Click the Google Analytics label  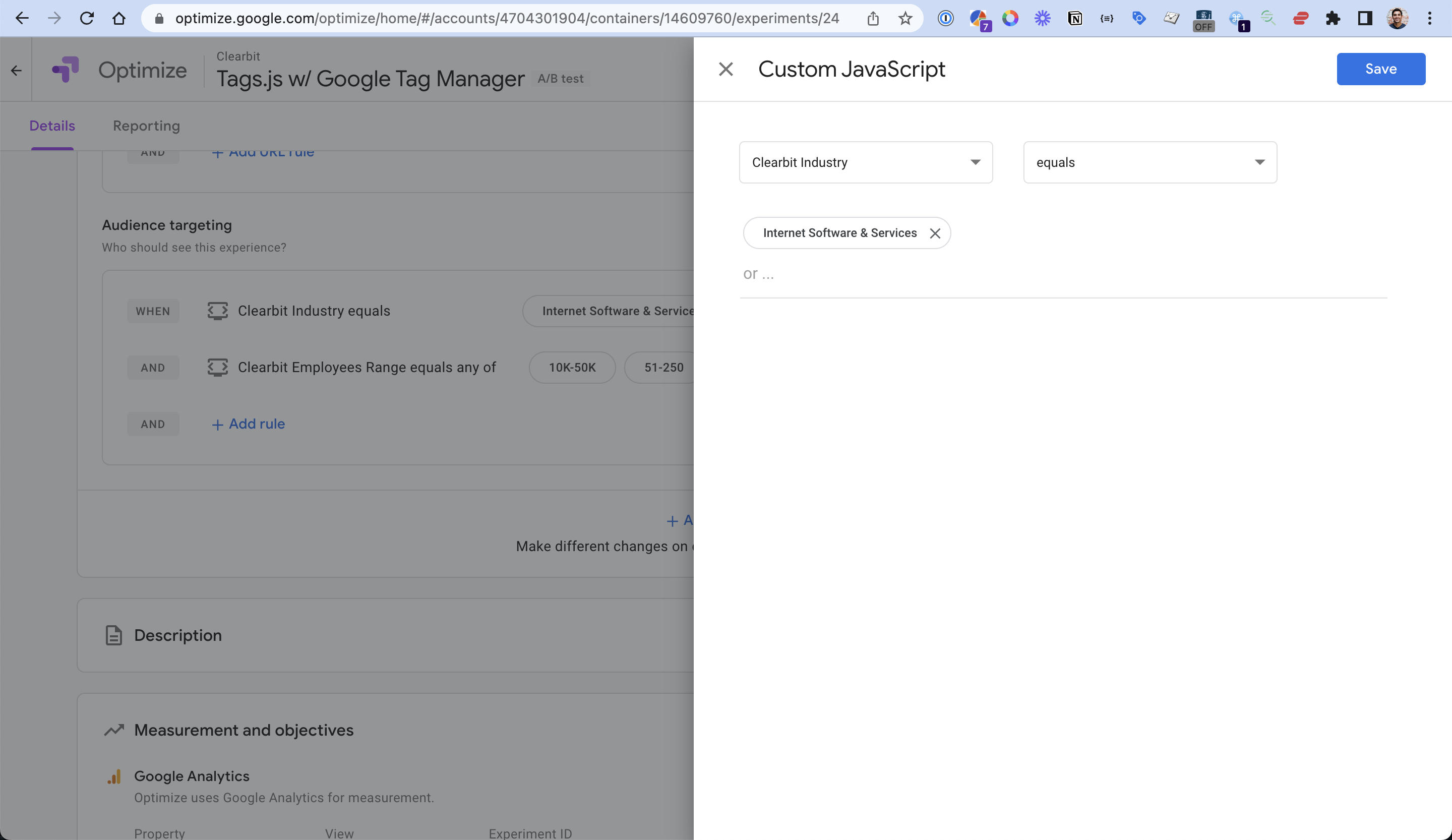[192, 776]
